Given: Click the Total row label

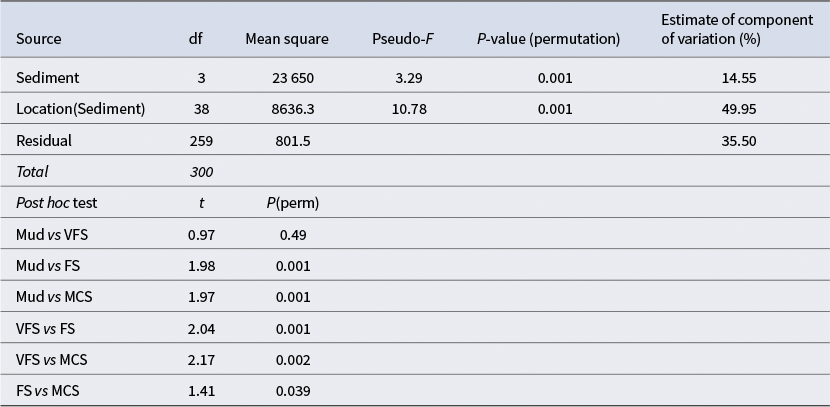Looking at the screenshot, I should [x=33, y=172].
